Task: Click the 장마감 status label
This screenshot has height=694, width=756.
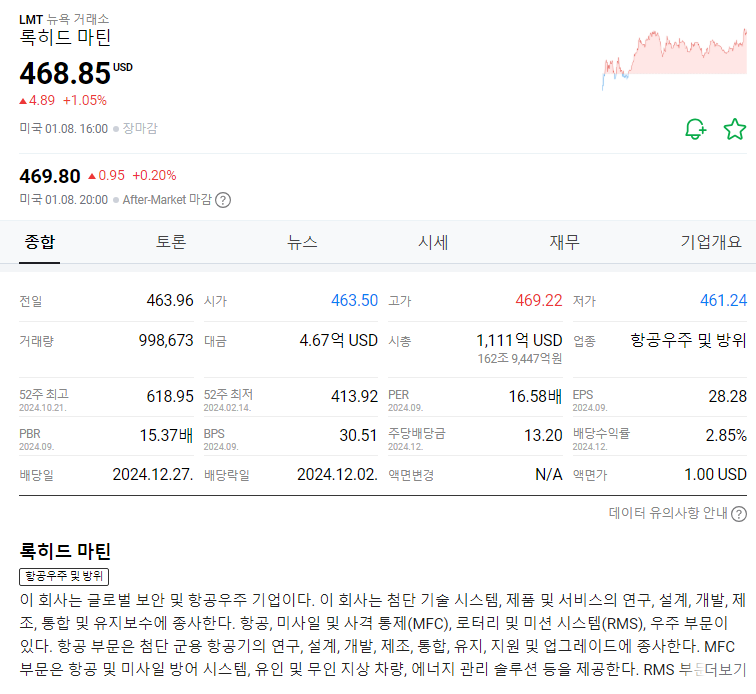Action: point(140,129)
